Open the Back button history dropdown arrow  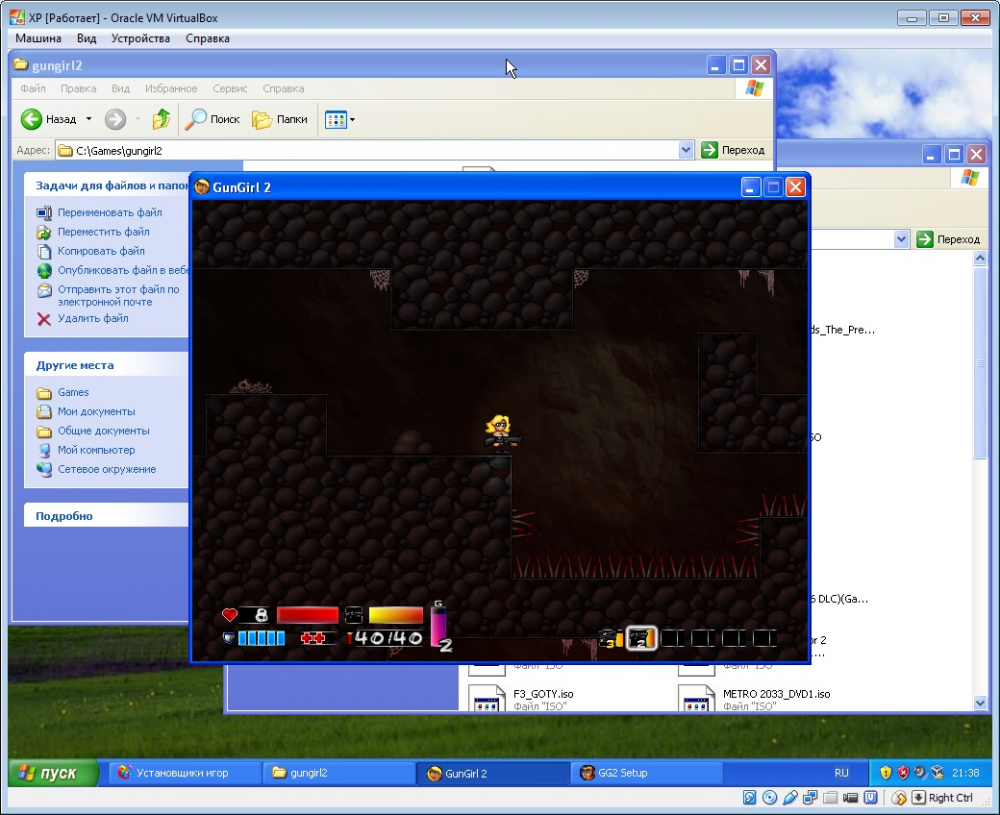click(x=88, y=119)
